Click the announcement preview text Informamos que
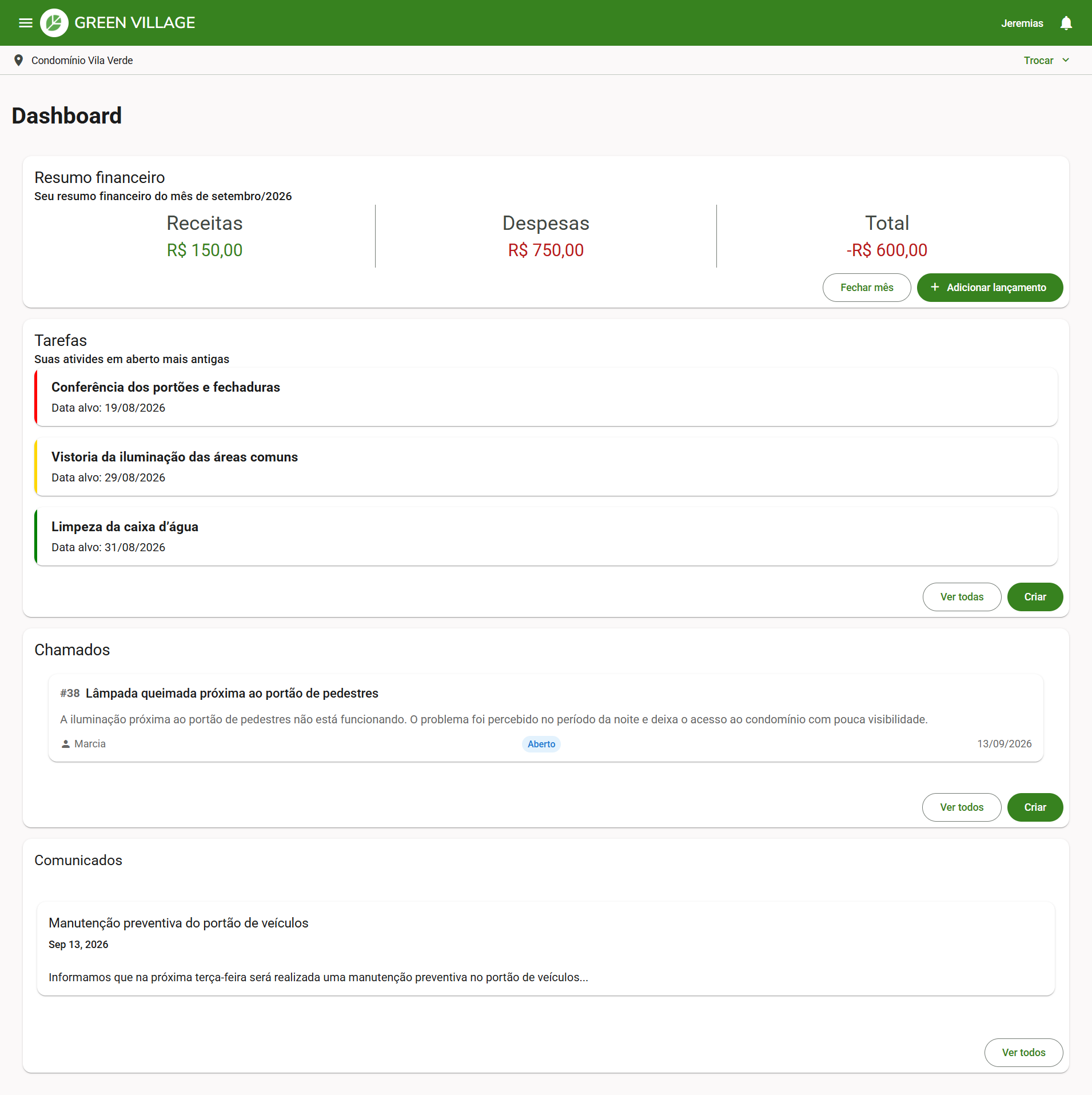1092x1095 pixels. pyautogui.click(x=318, y=977)
